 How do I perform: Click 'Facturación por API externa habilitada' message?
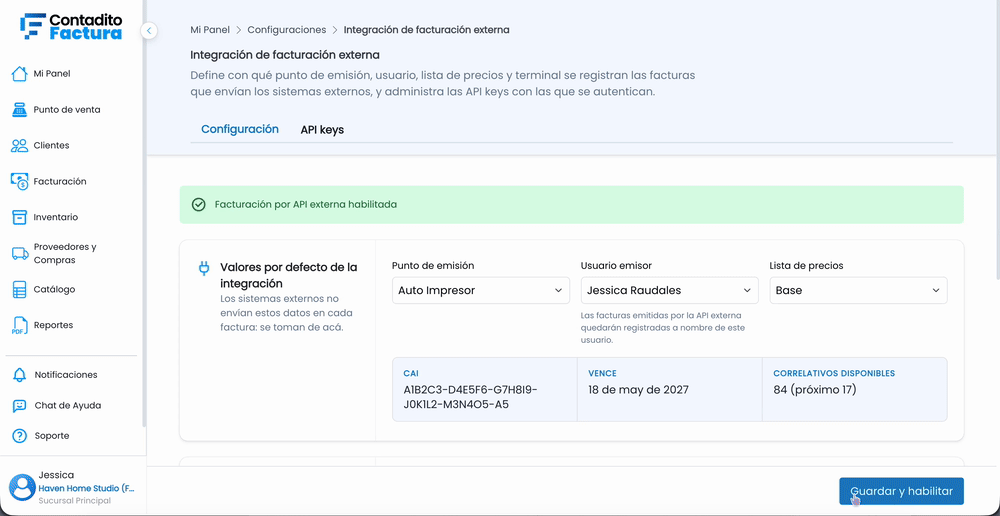click(306, 205)
